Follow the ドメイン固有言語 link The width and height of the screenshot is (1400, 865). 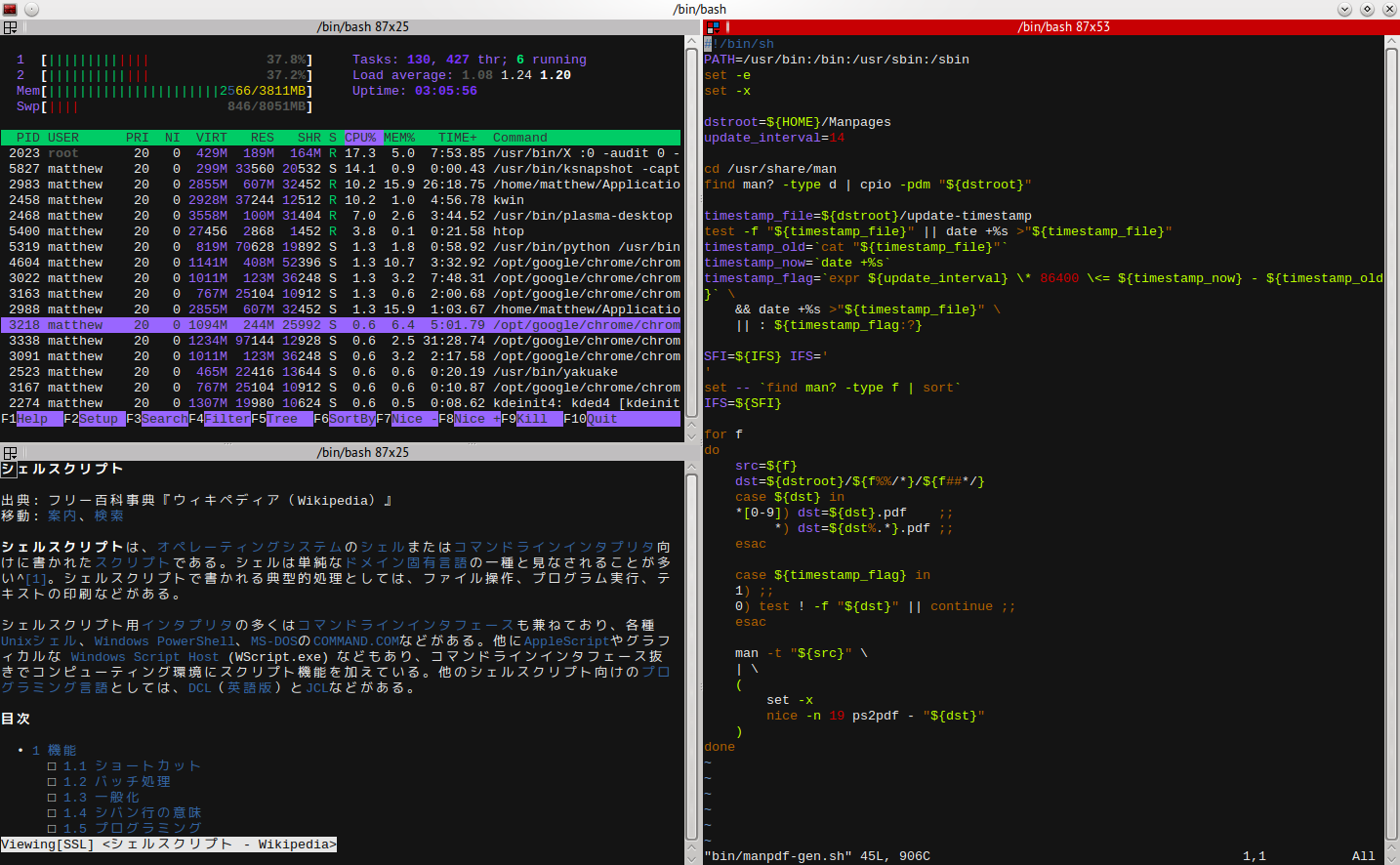click(x=407, y=563)
